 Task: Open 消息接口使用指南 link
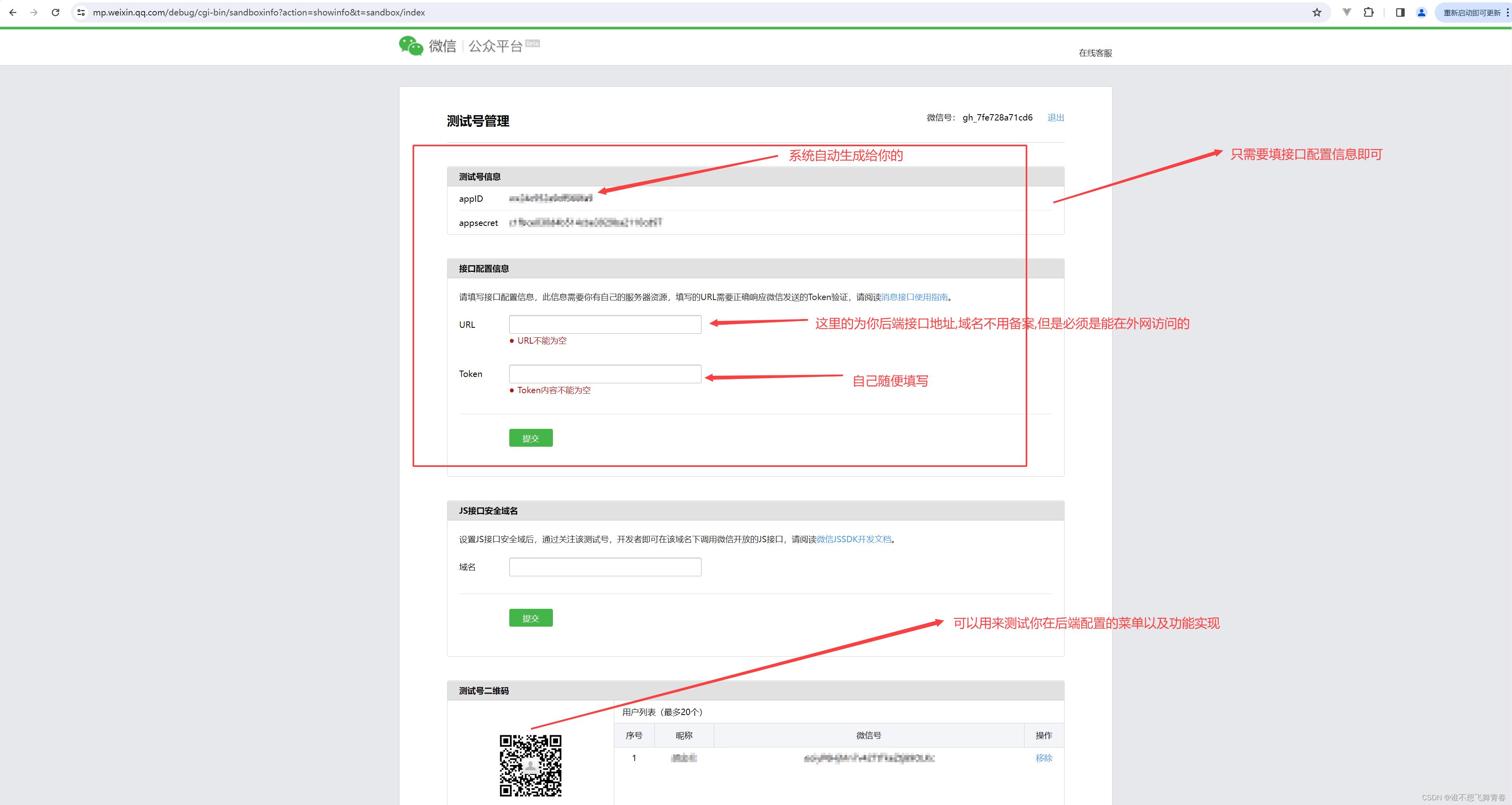914,297
